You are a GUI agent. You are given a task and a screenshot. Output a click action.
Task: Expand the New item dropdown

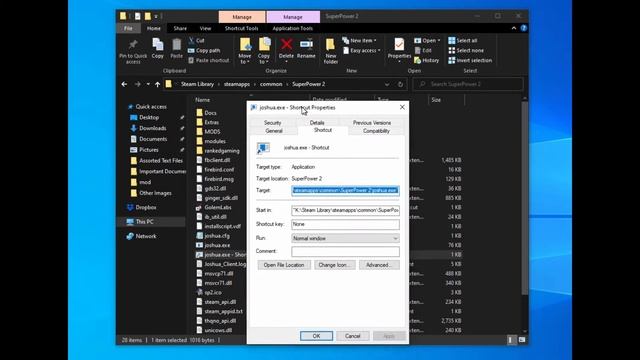point(360,40)
